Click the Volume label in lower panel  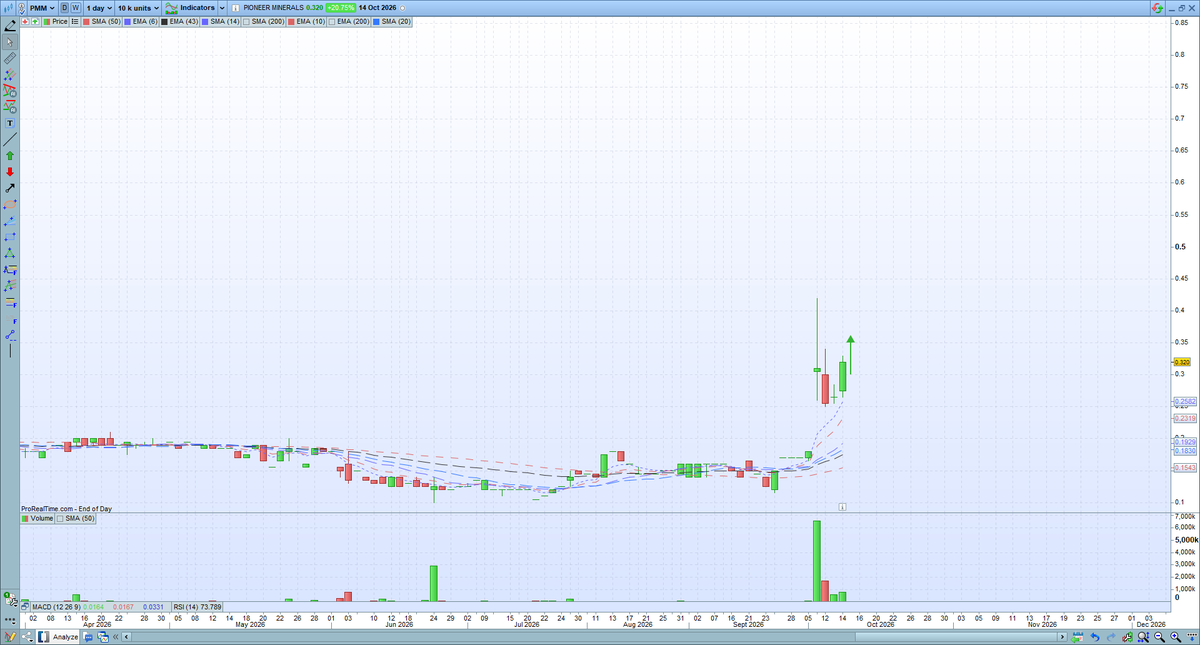coord(37,519)
